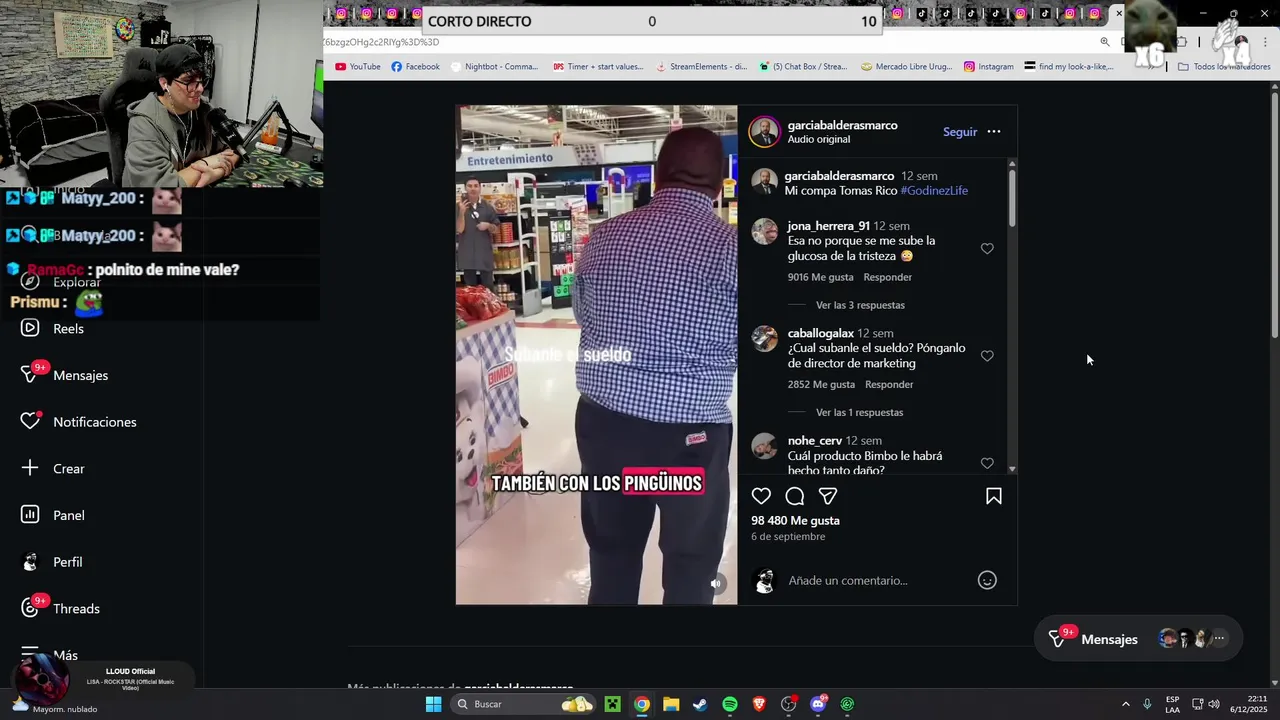Reply to jona_herrera_91's comment

[x=888, y=277]
